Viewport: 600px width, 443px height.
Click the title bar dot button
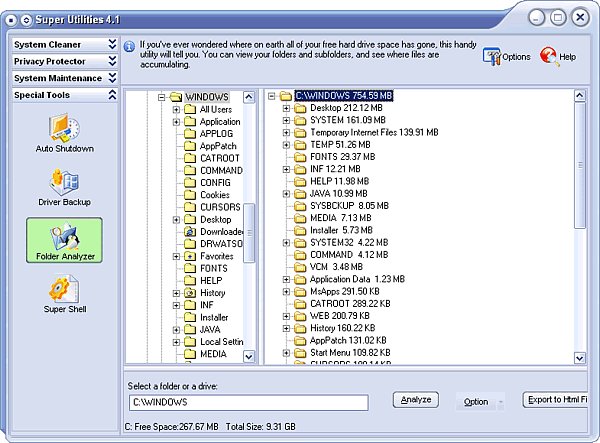point(11,20)
